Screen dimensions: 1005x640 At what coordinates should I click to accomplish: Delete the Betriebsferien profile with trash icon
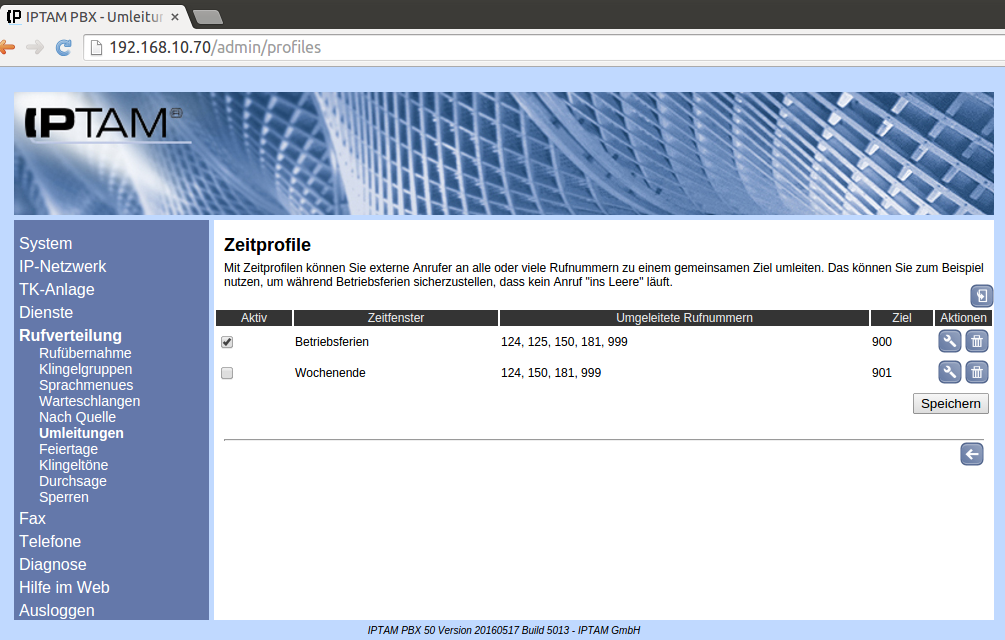(x=977, y=341)
